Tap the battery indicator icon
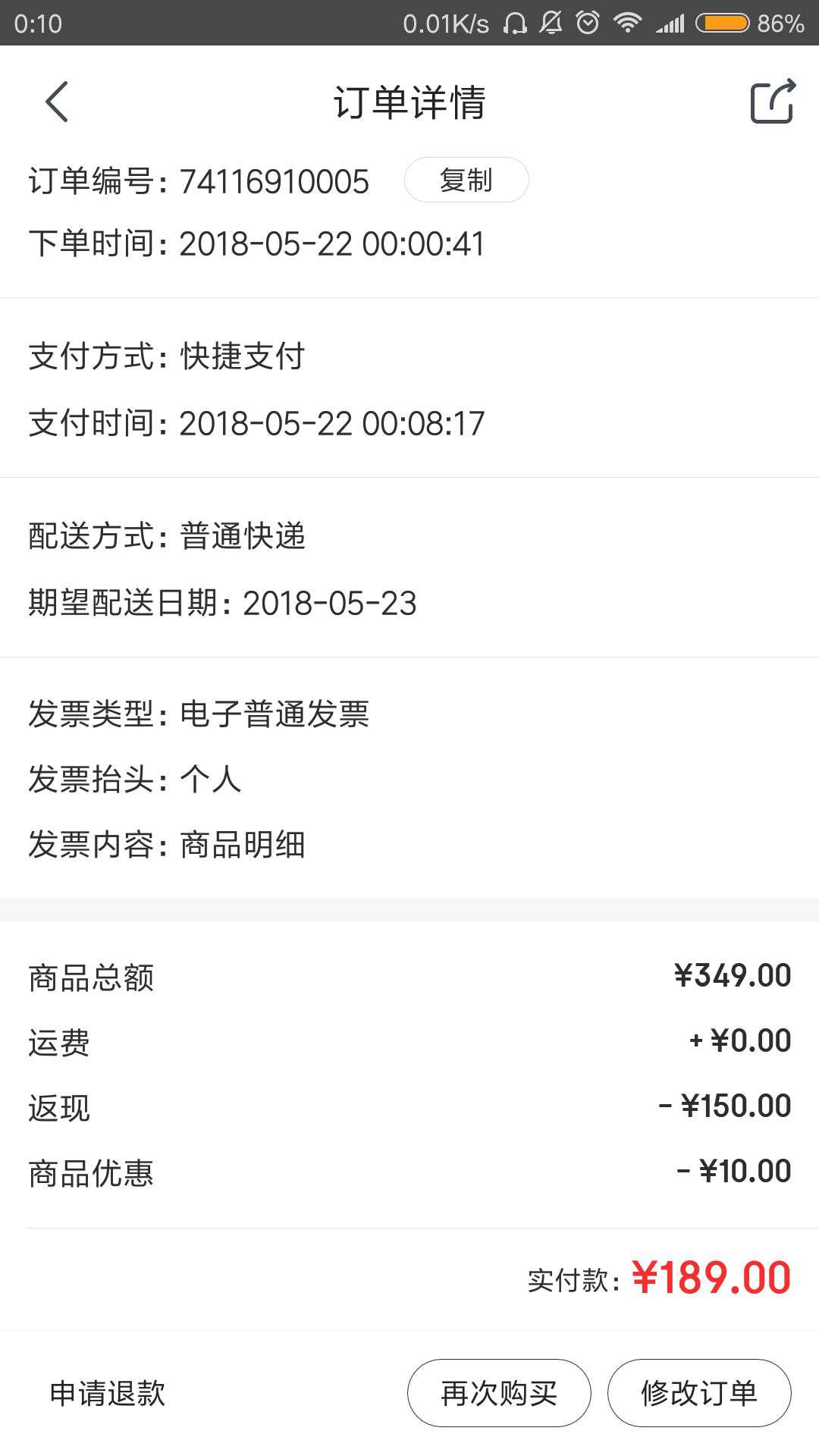The image size is (819, 1456). [722, 24]
